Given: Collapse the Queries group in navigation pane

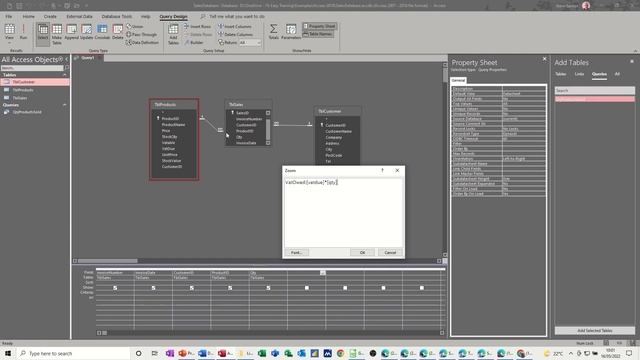Looking at the screenshot, I should pyautogui.click(x=64, y=105).
